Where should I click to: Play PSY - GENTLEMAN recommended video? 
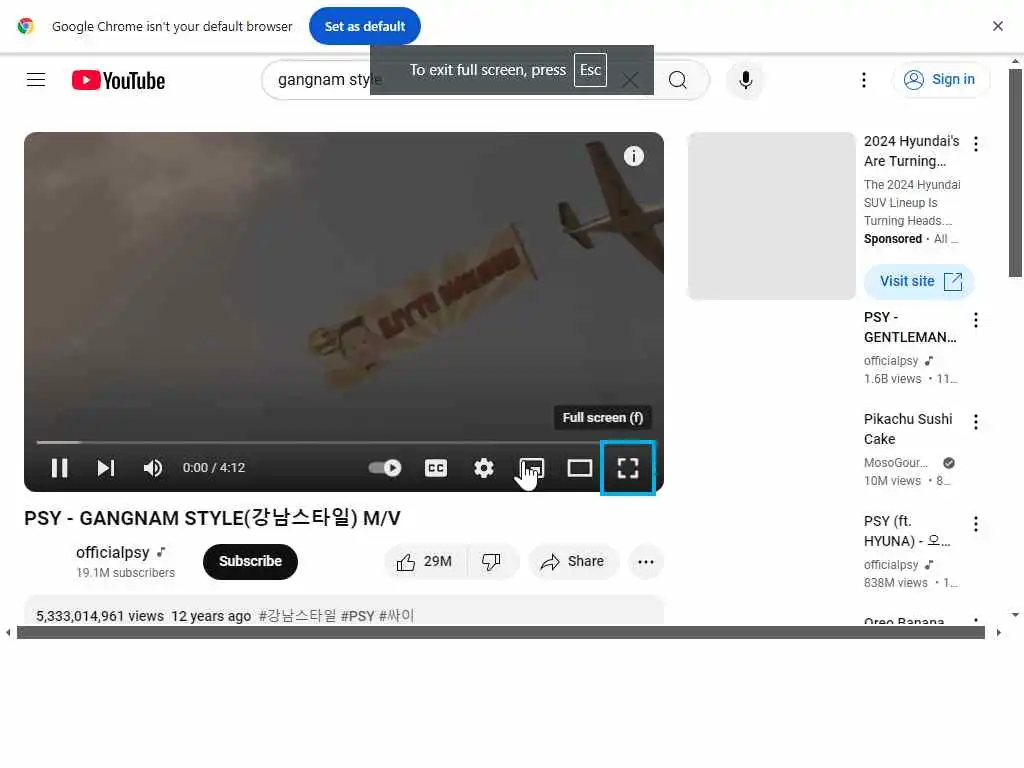[910, 327]
